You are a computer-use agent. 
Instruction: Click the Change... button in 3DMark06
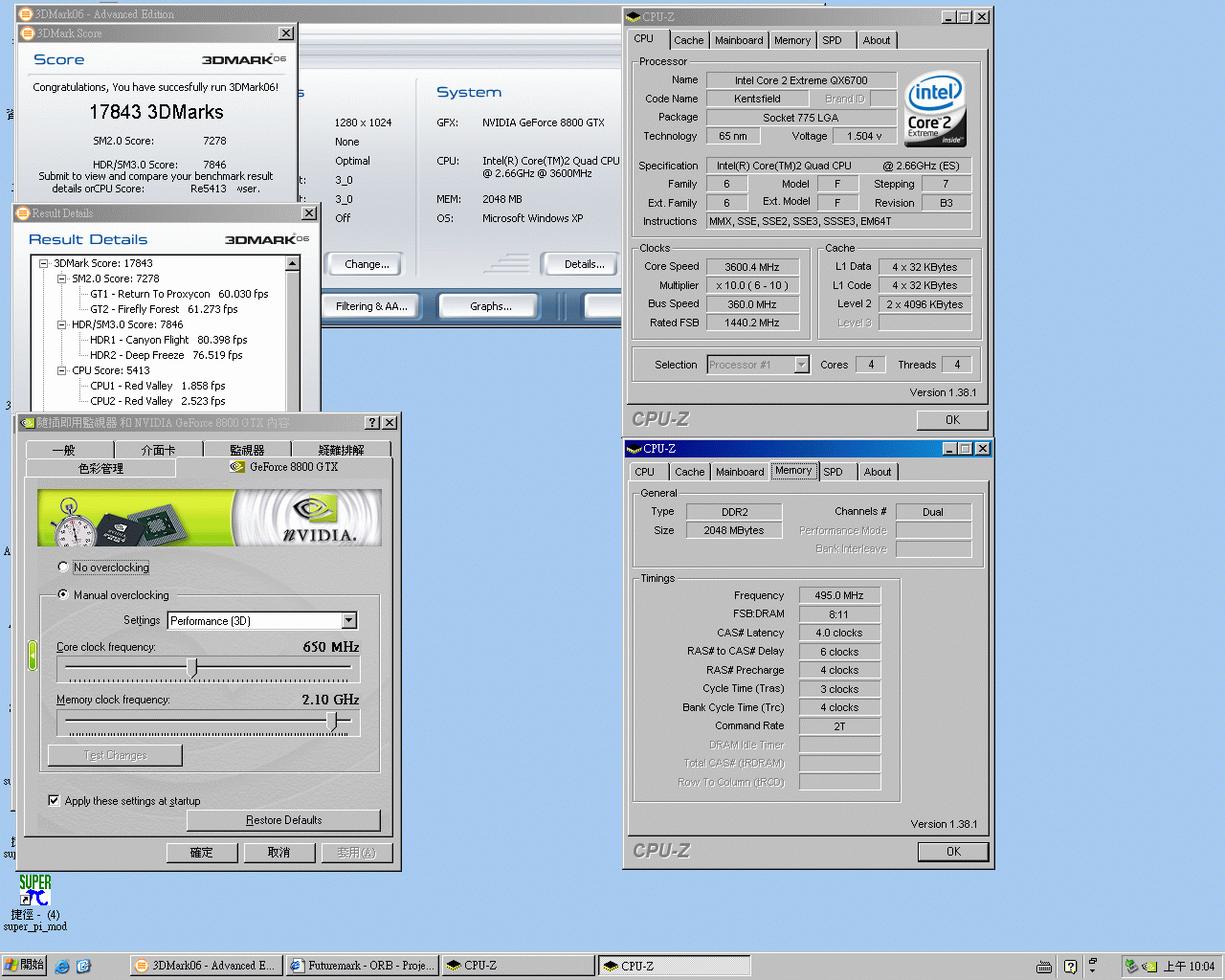tap(367, 264)
